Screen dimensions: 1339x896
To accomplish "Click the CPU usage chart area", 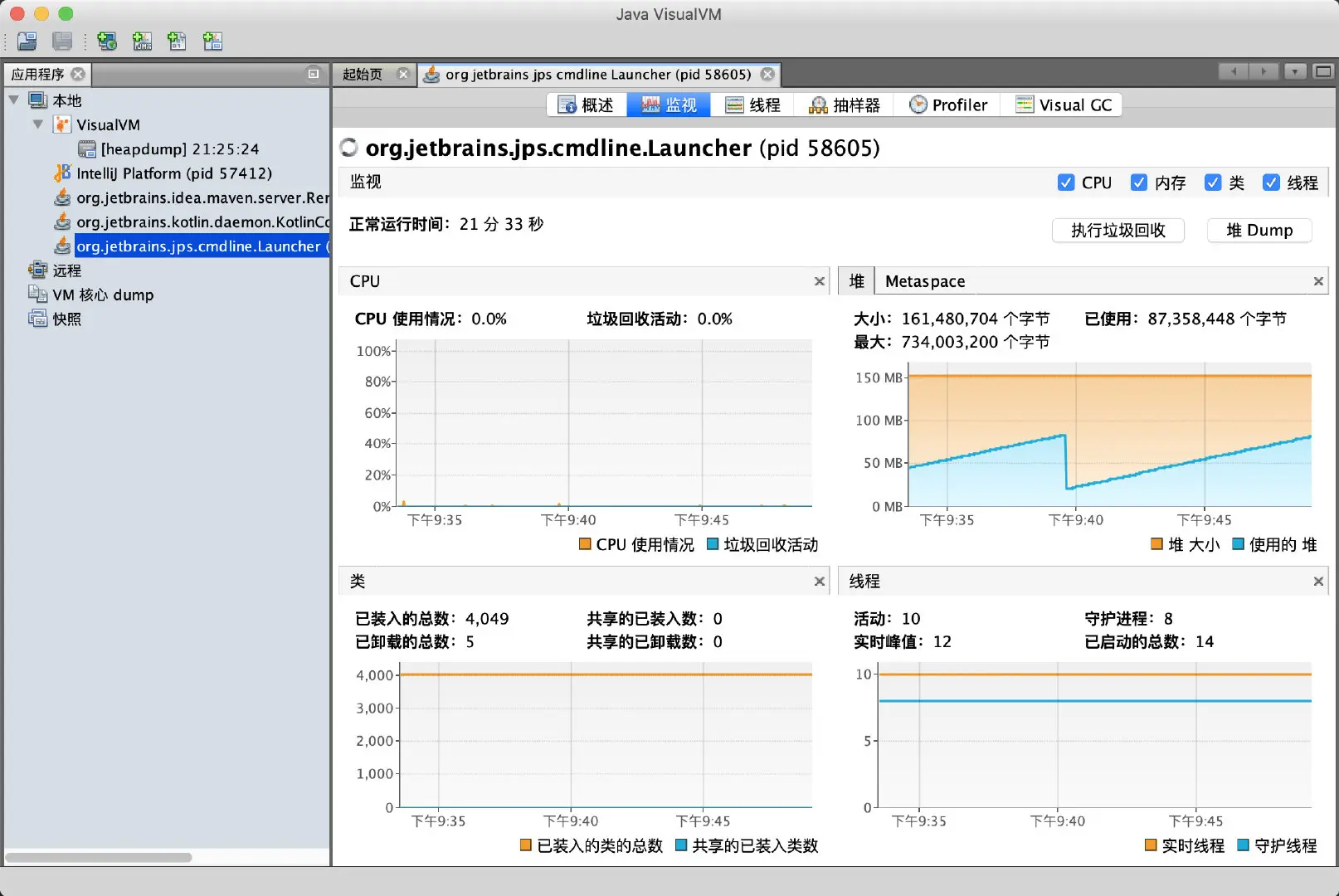I will point(604,423).
